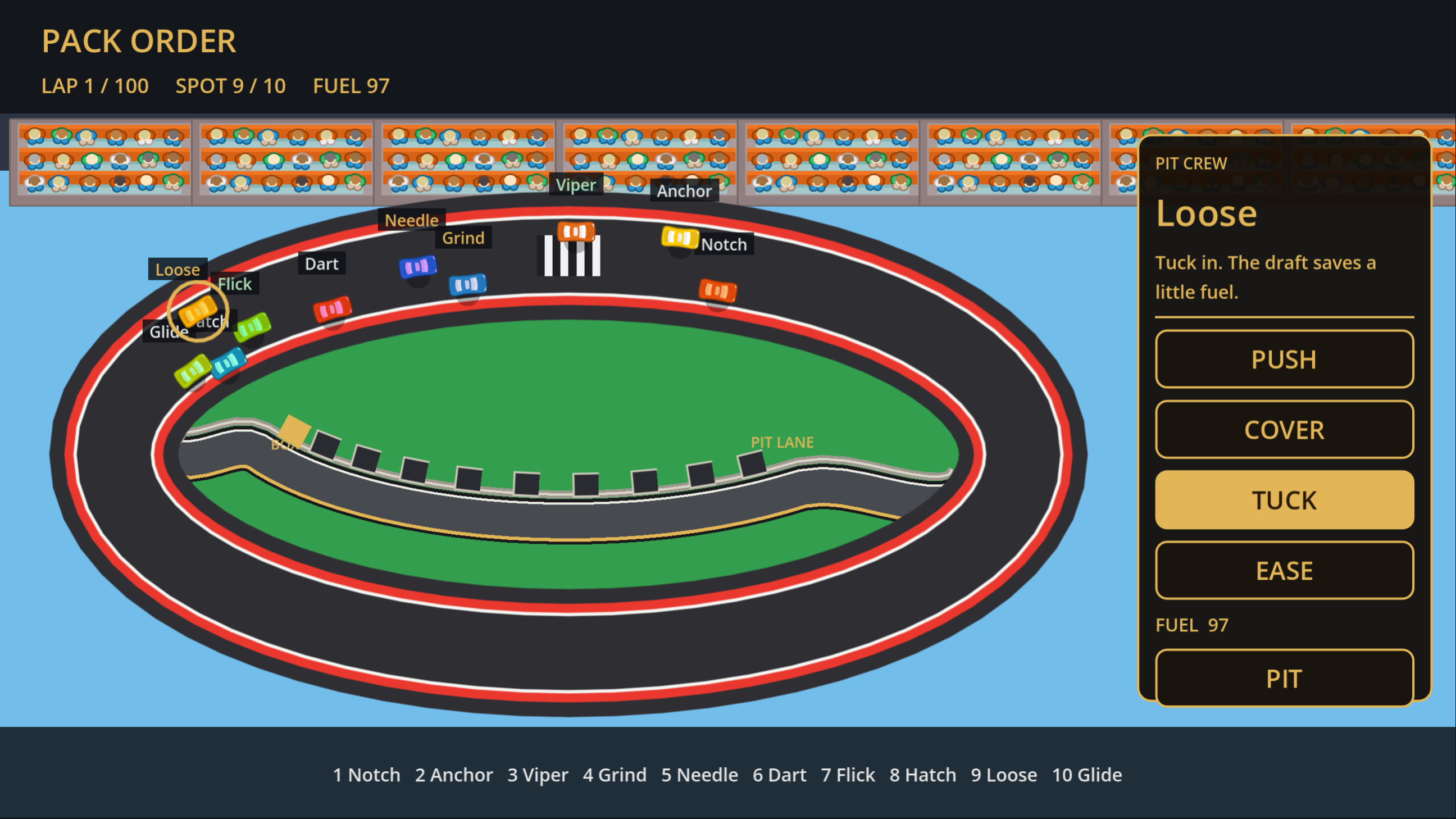Click the SPOT 9 / 10 indicator

tap(231, 86)
